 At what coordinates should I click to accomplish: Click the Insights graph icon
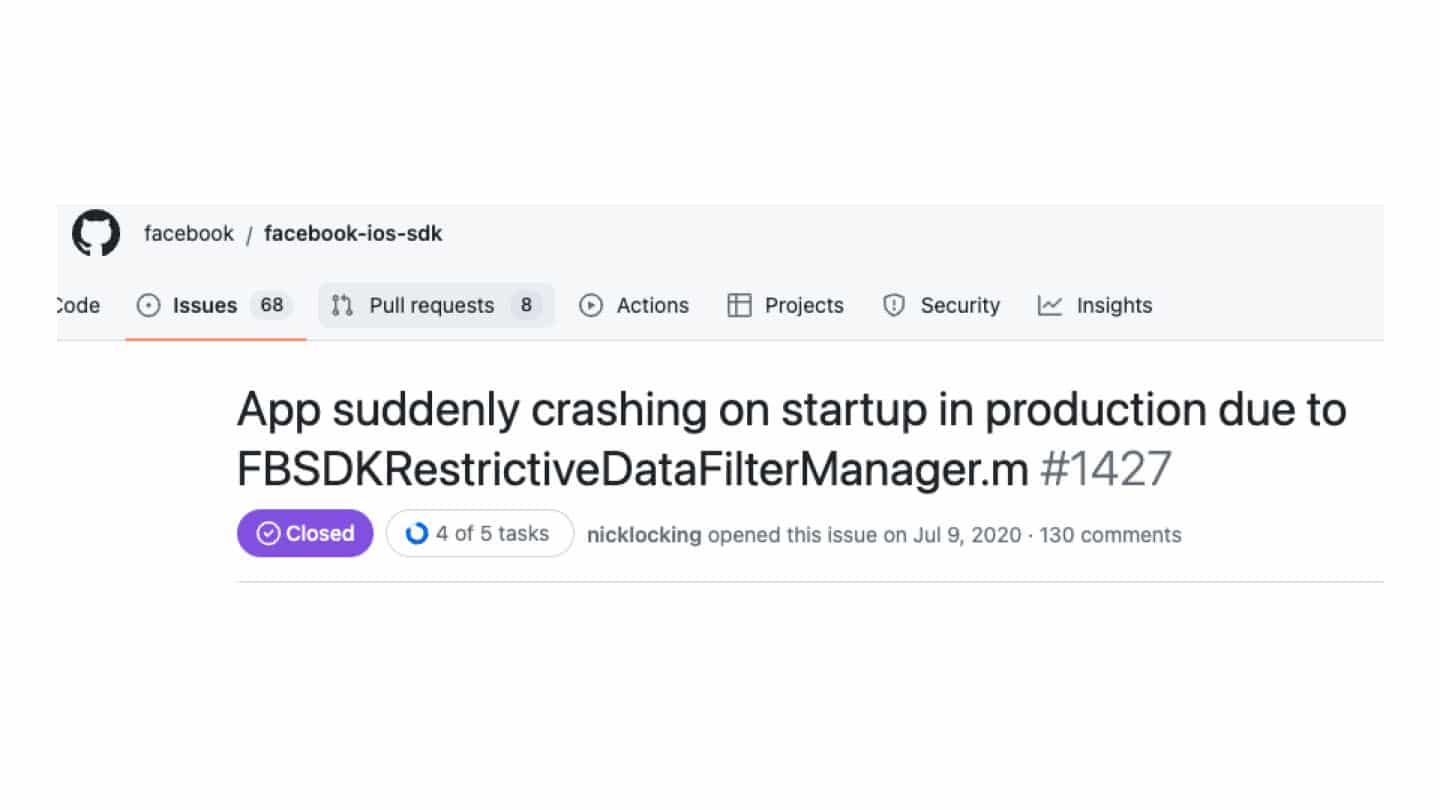[x=1050, y=306]
